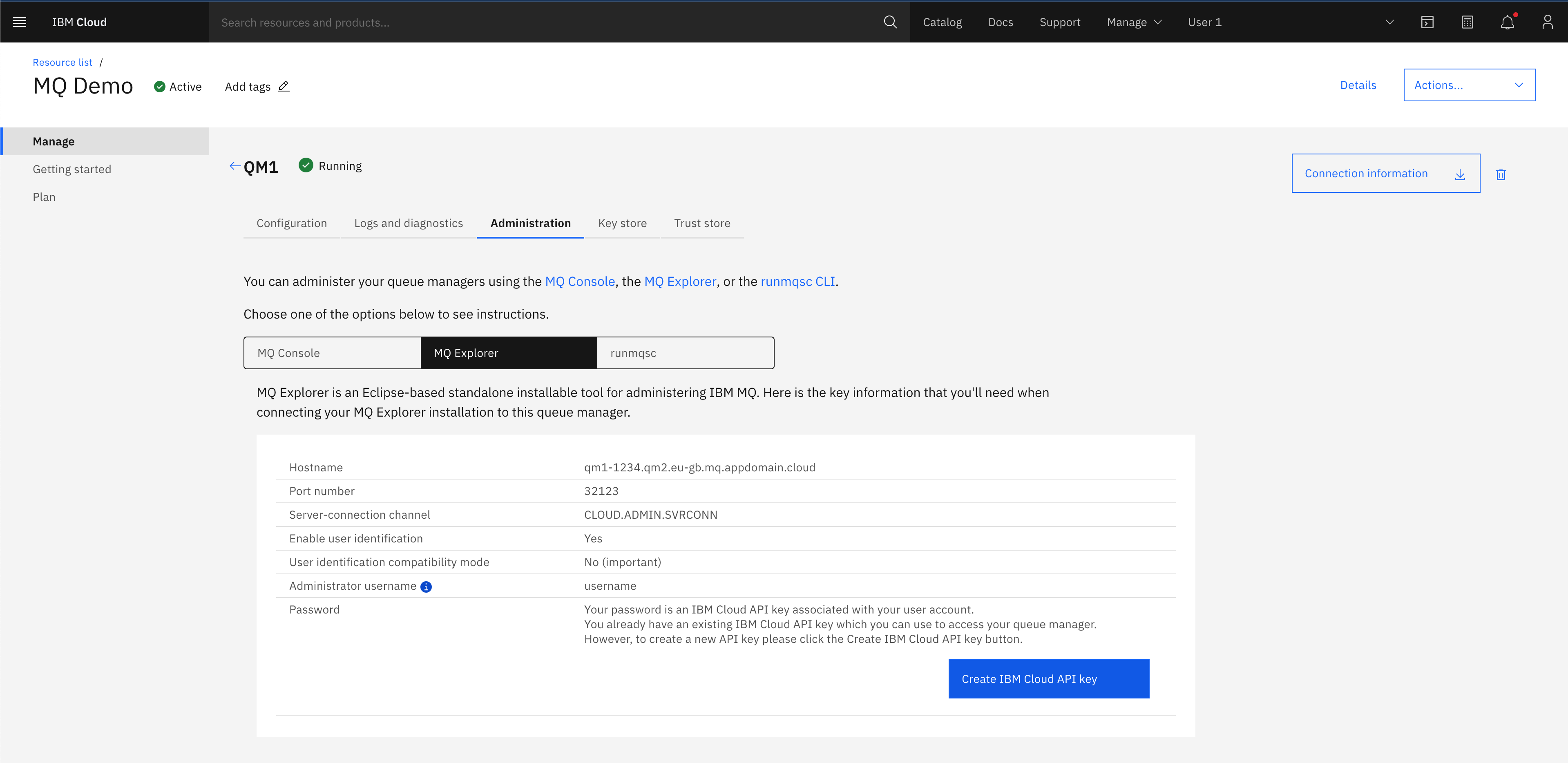
Task: Click the search magnifier icon
Action: [890, 22]
